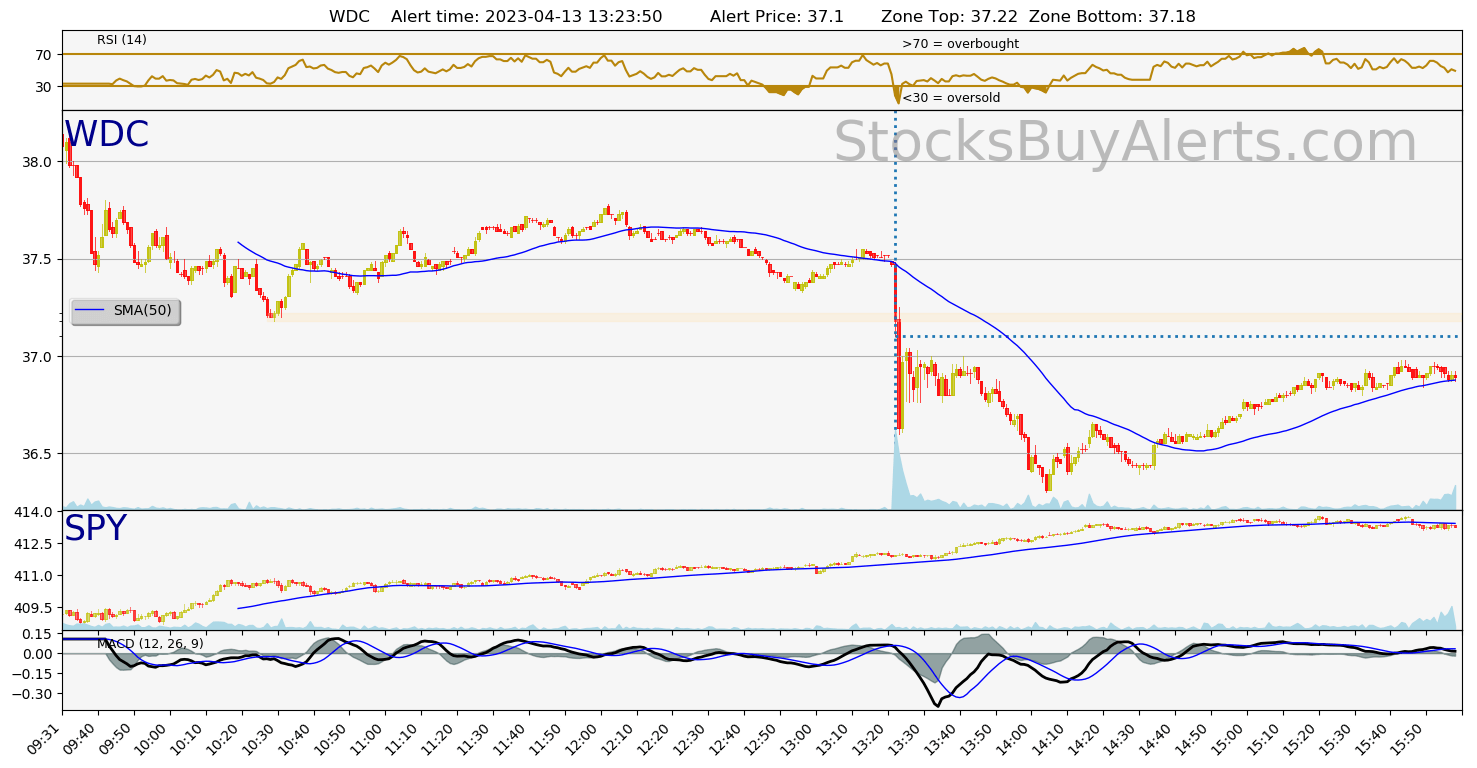The width and height of the screenshot is (1477, 768).
Task: Click the 409.5 SPY axis label
Action: pyautogui.click(x=35, y=608)
